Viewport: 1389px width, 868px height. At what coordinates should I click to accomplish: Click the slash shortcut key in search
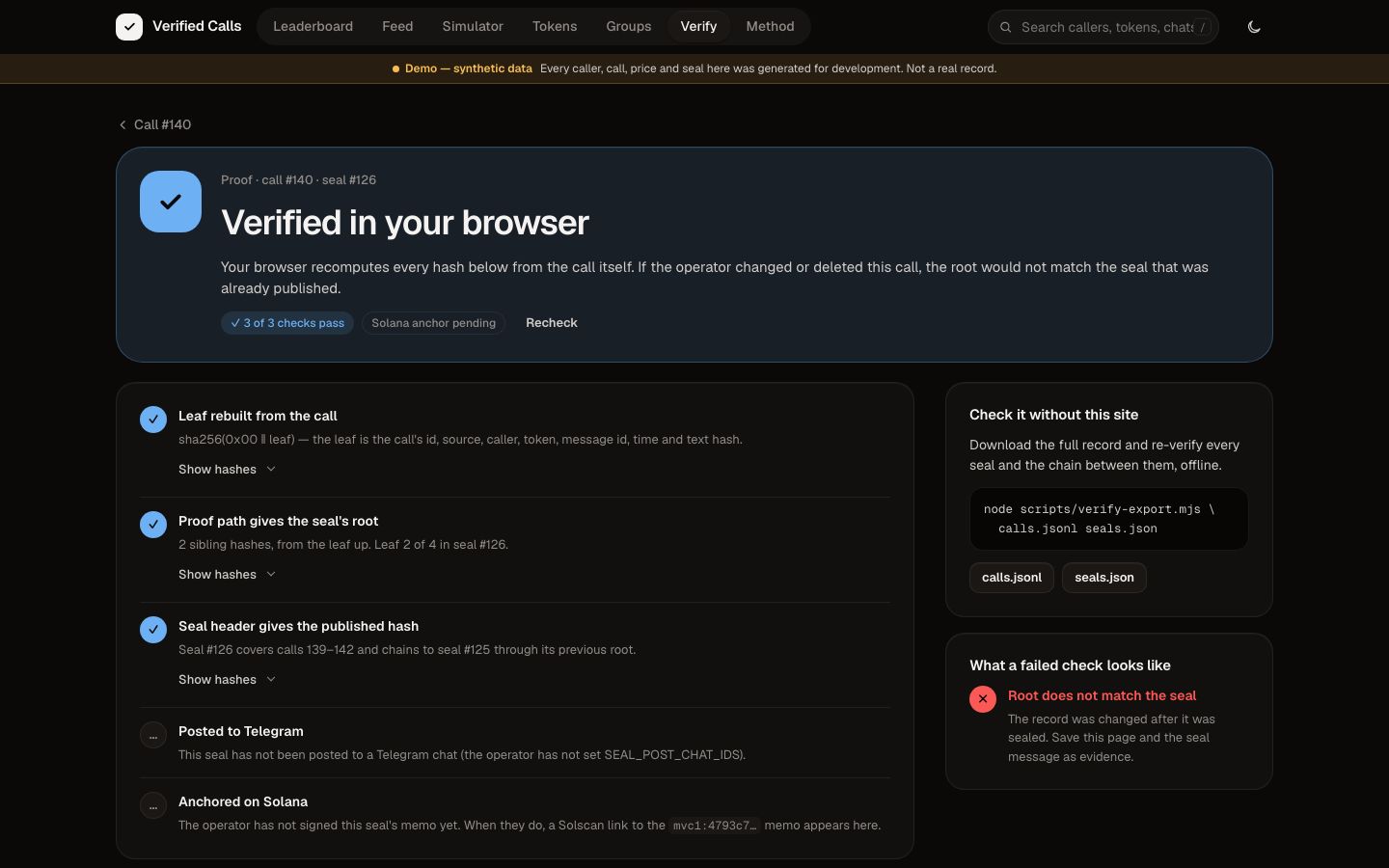pyautogui.click(x=1202, y=27)
